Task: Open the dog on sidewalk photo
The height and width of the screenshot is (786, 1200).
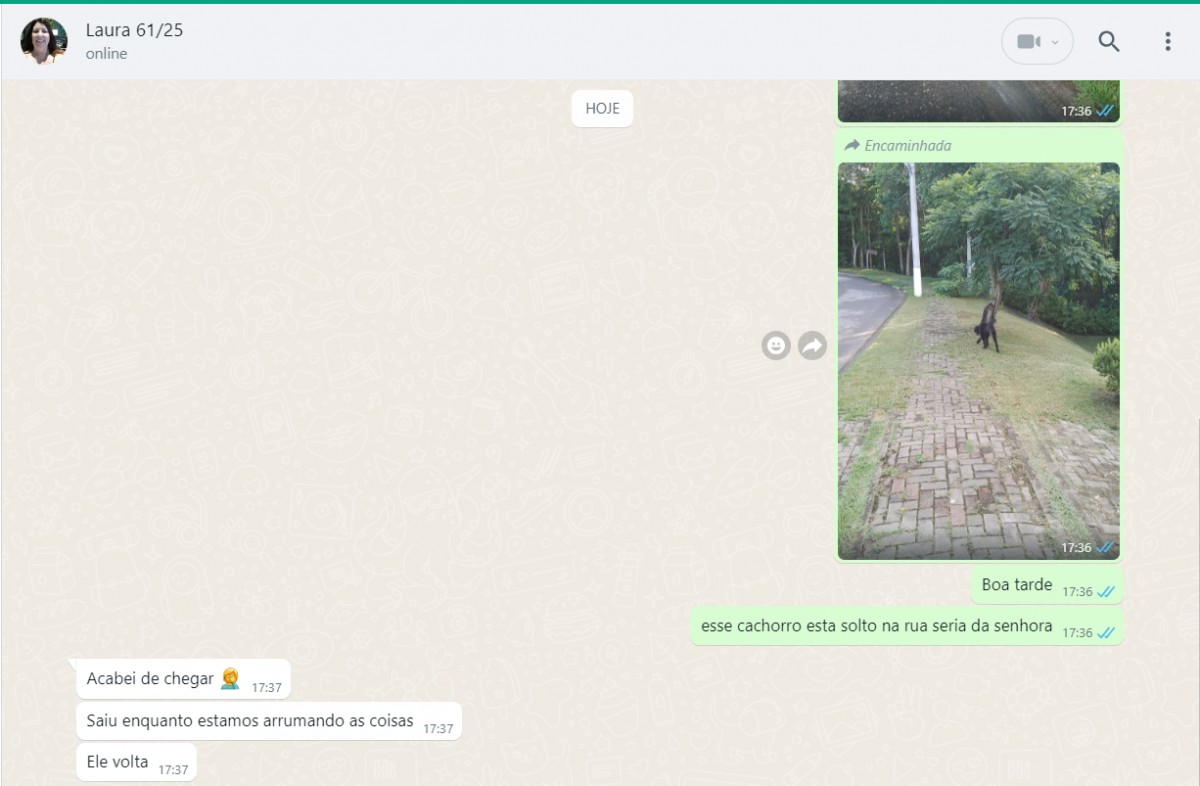Action: pyautogui.click(x=978, y=360)
